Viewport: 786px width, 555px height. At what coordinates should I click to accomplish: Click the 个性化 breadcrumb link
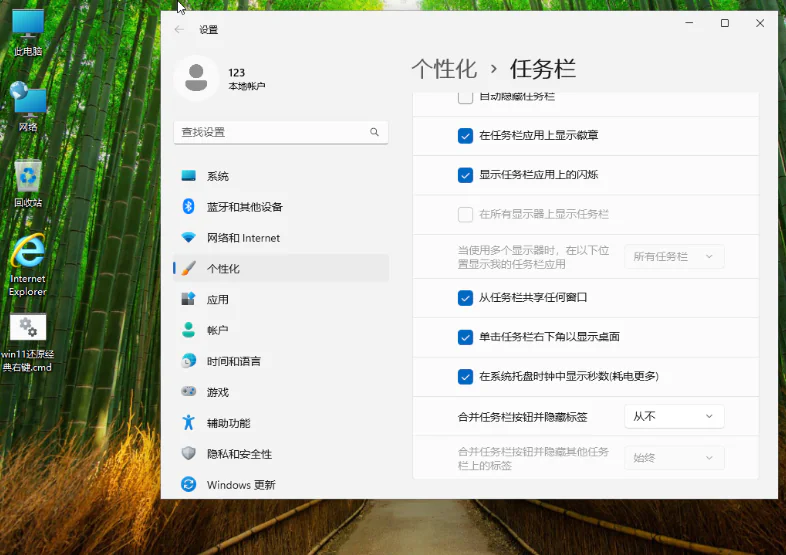tap(444, 69)
